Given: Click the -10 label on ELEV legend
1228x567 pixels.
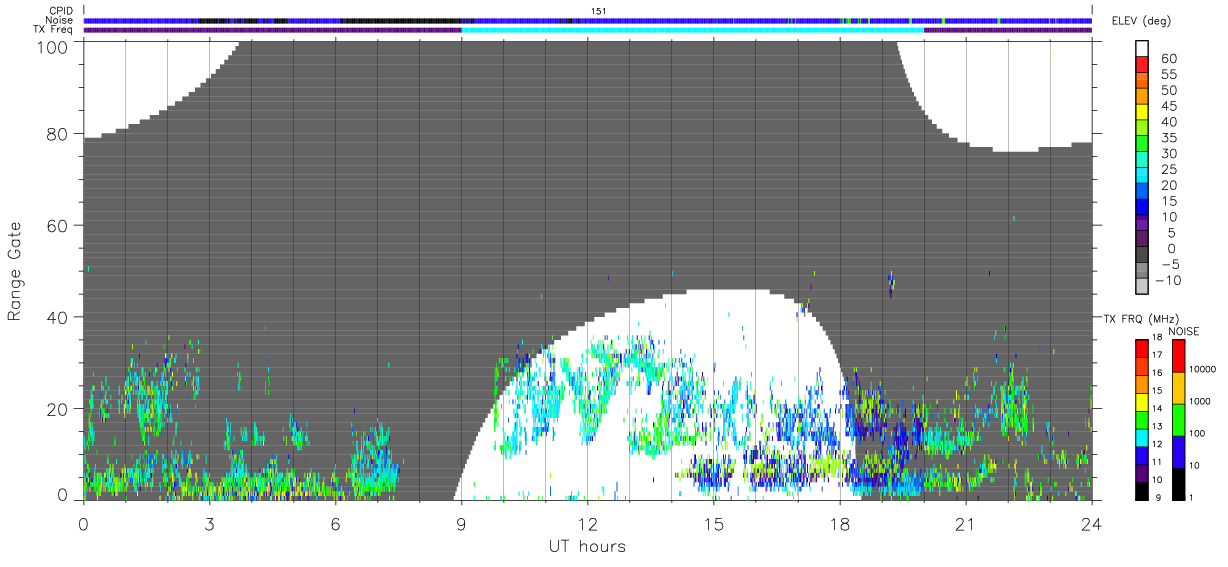Looking at the screenshot, I should [1168, 280].
